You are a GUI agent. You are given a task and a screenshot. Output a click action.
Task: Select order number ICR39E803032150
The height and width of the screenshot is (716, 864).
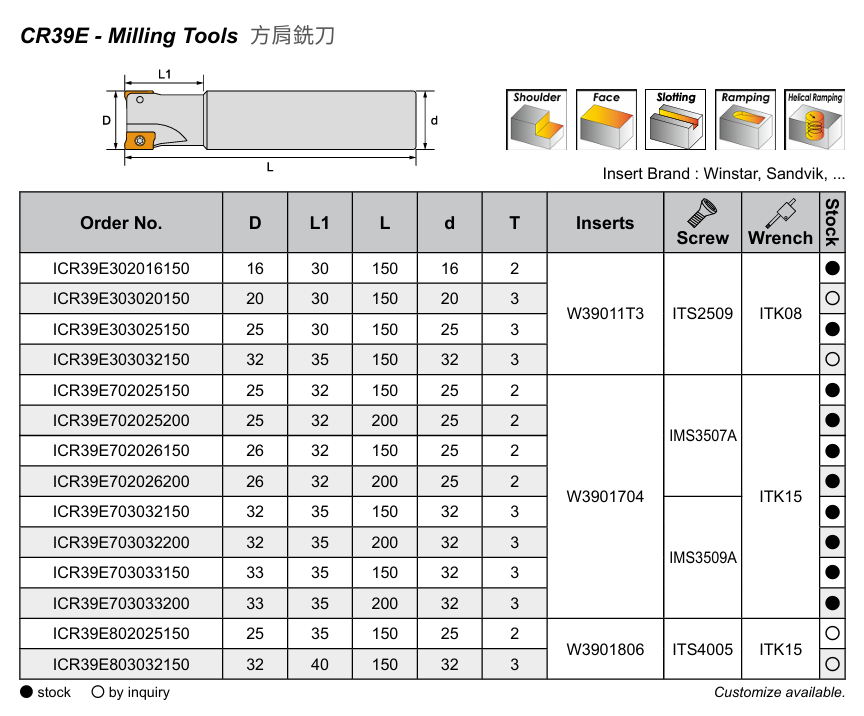(x=121, y=664)
